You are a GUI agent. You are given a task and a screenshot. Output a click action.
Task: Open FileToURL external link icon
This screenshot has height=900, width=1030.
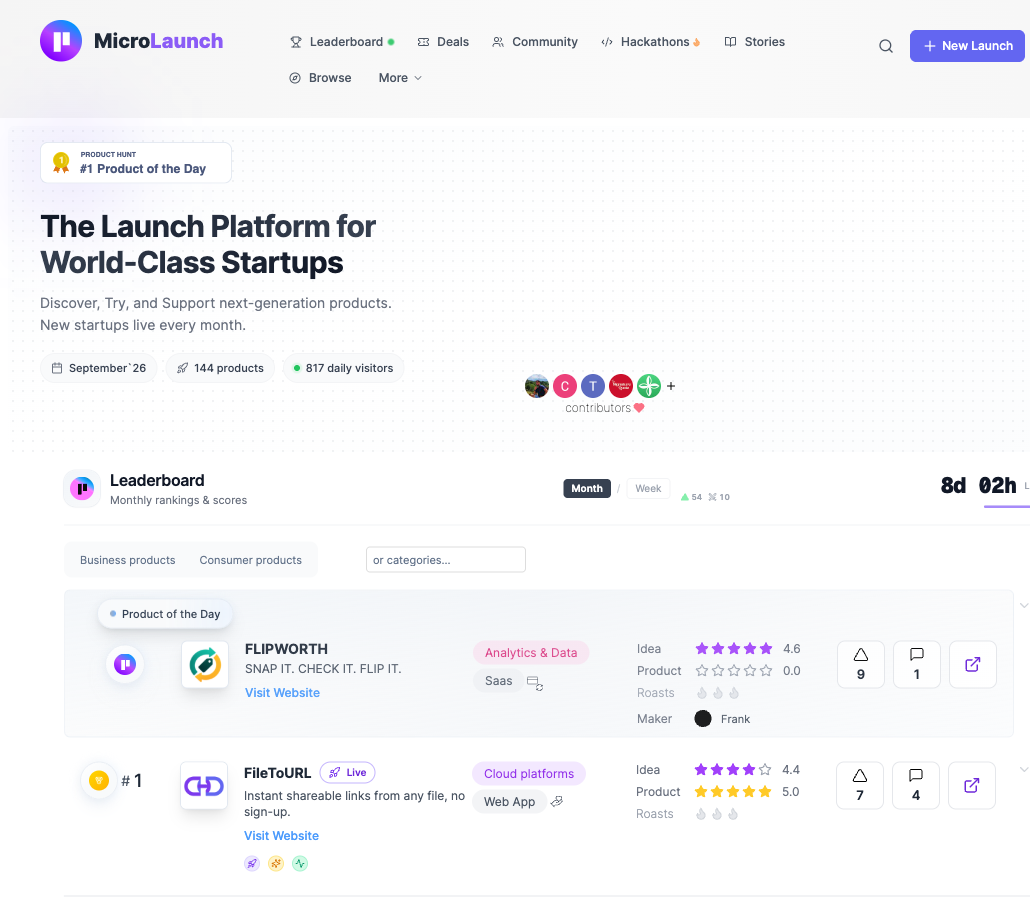972,786
